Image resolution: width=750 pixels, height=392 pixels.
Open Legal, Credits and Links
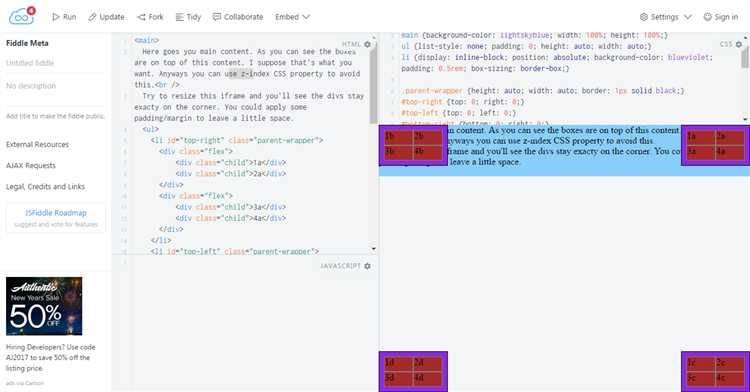point(45,186)
